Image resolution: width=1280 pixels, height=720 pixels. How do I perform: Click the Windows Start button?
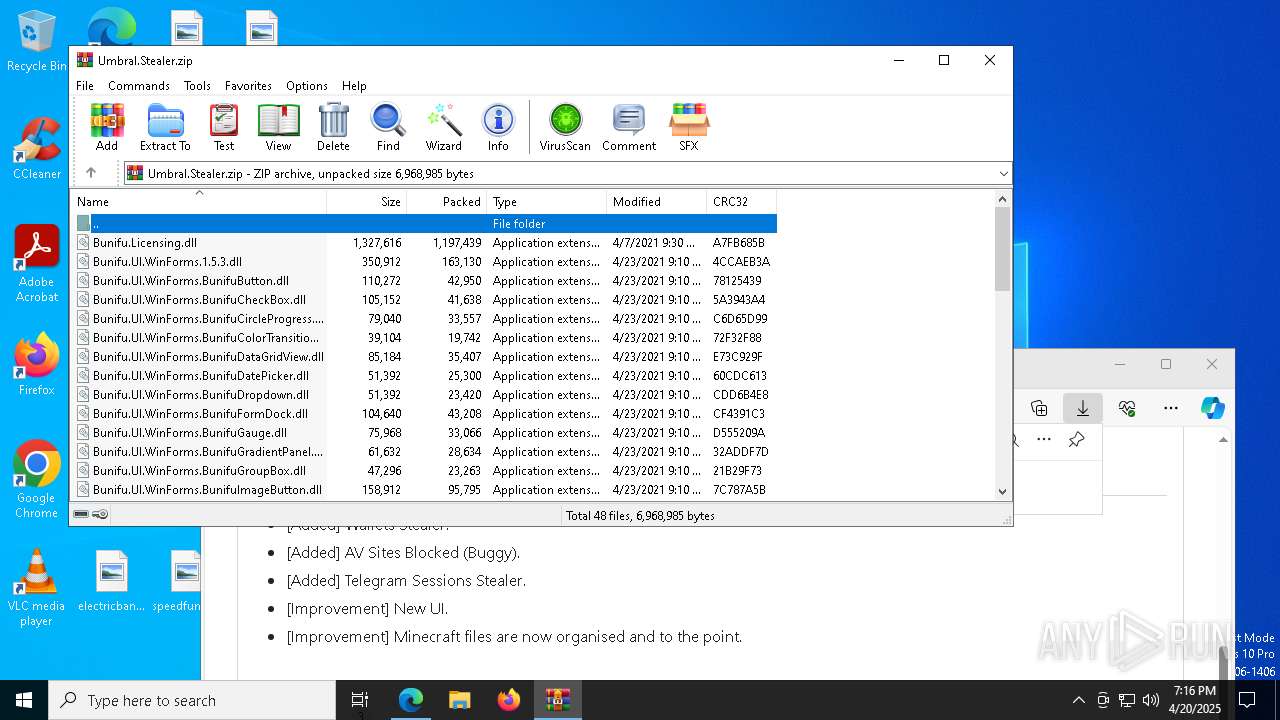click(x=24, y=700)
